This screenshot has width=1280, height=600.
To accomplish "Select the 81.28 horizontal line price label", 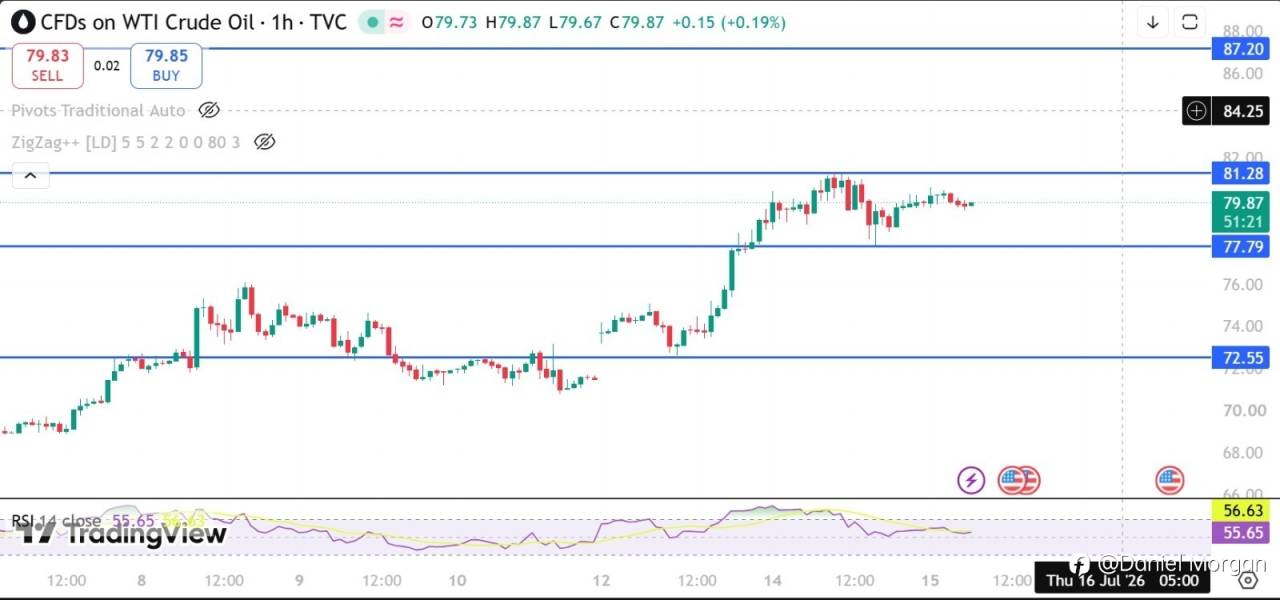I will tap(1239, 173).
